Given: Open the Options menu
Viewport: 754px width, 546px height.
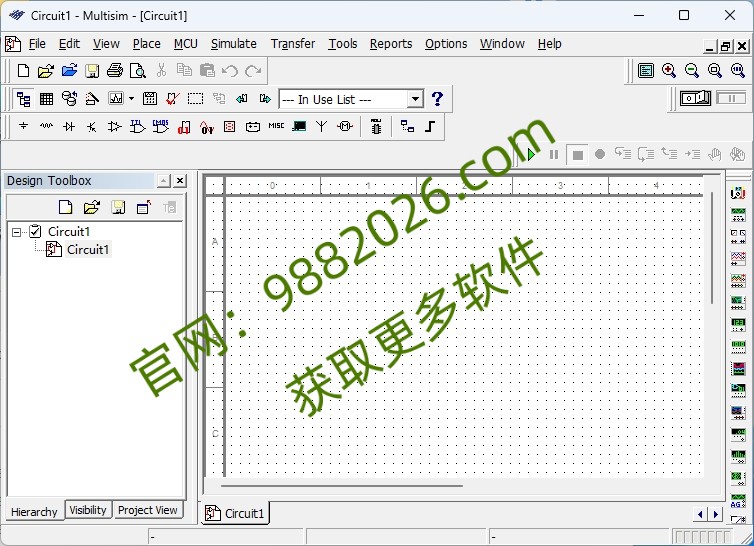Looking at the screenshot, I should pyautogui.click(x=446, y=44).
